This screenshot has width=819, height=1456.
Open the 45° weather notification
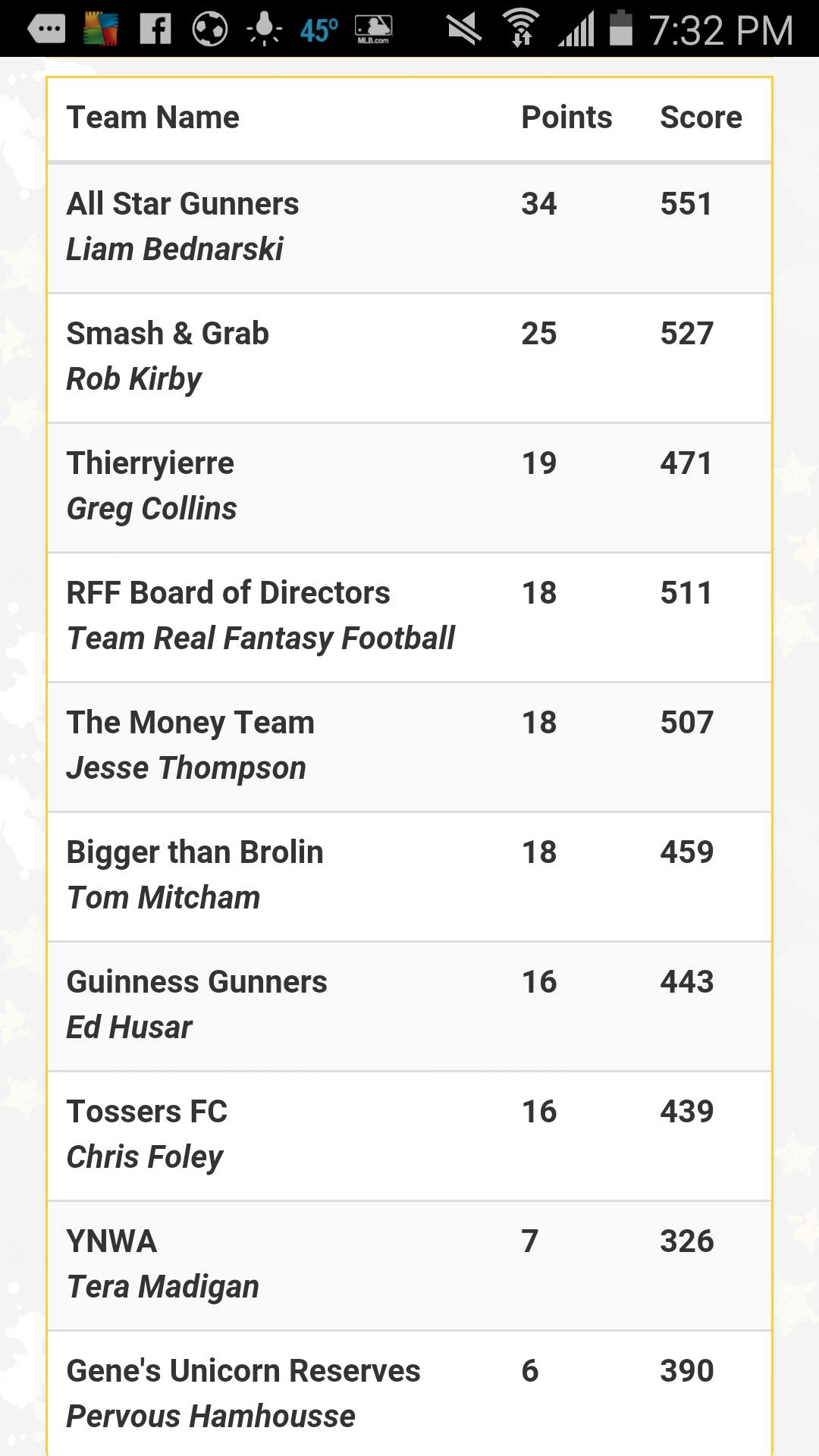click(x=318, y=30)
